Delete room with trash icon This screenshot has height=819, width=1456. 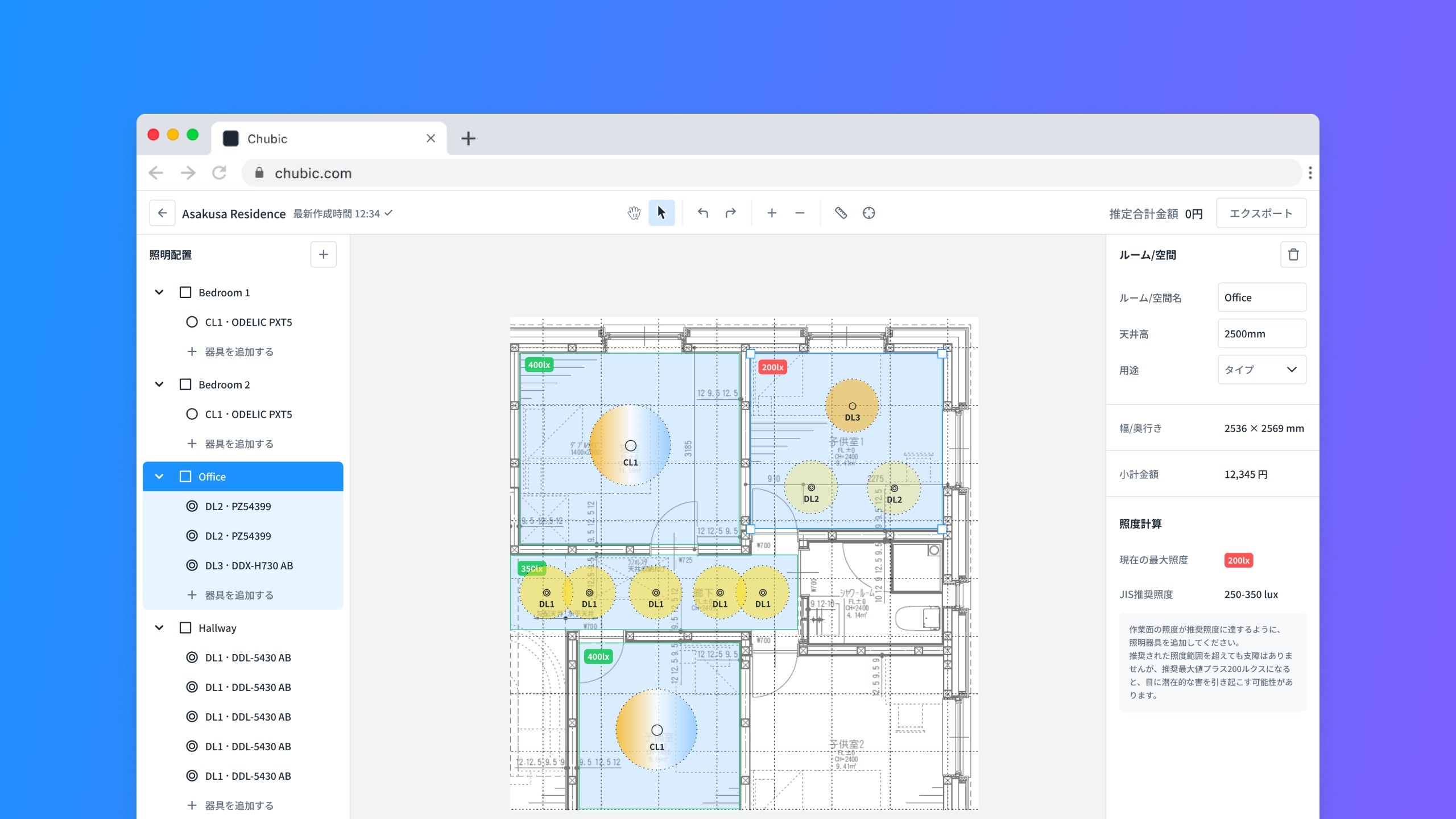tap(1293, 255)
